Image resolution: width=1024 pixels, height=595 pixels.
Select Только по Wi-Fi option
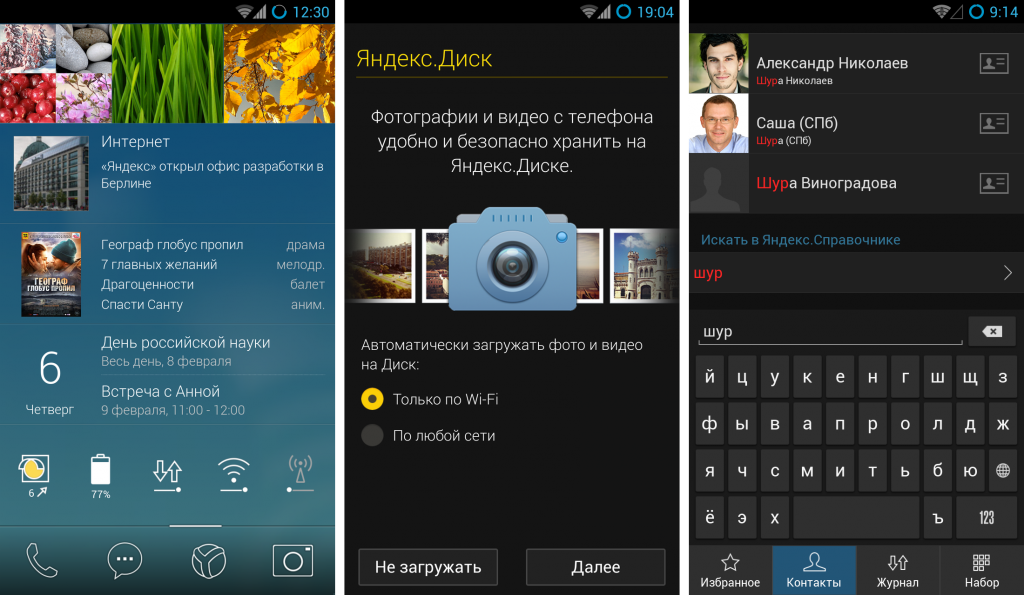pyautogui.click(x=430, y=399)
